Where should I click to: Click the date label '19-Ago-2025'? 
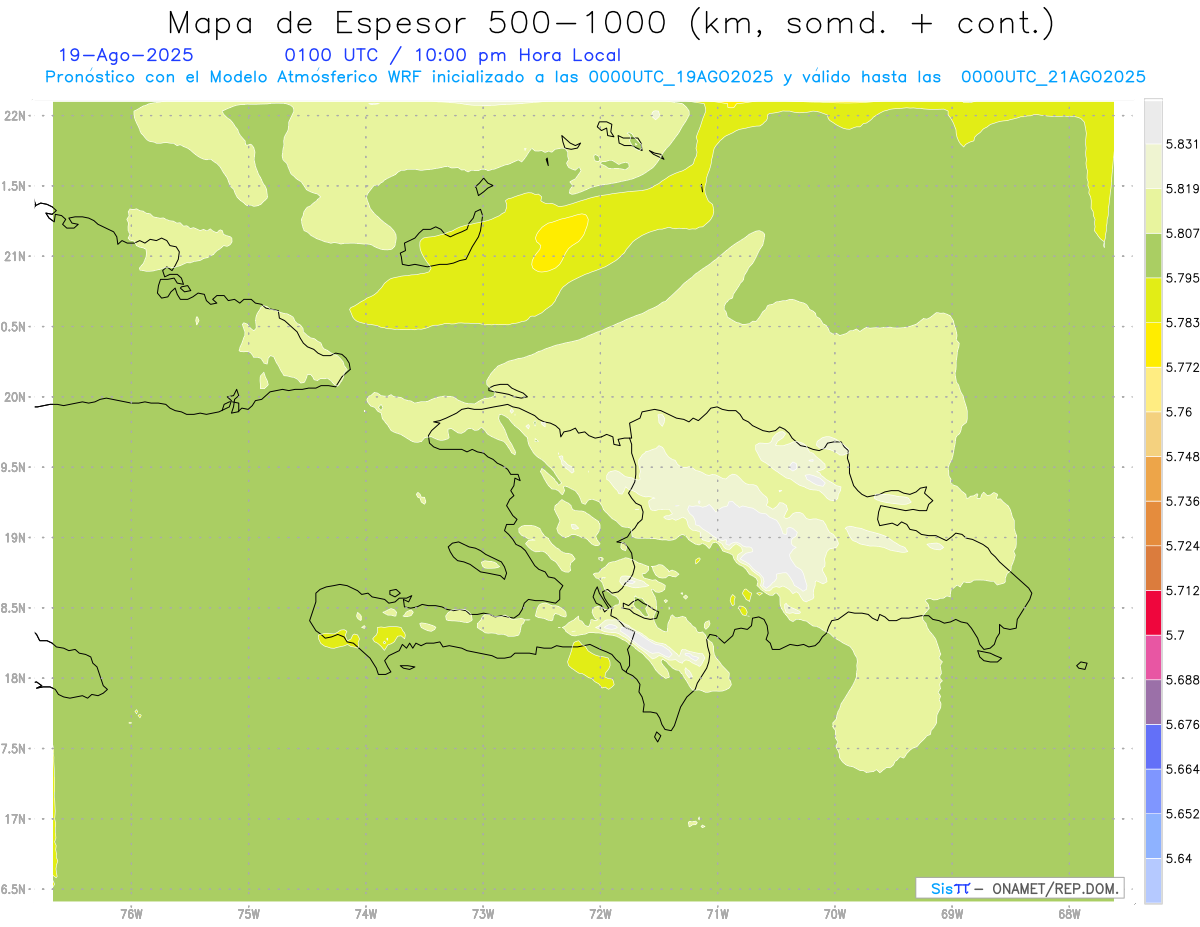(126, 55)
